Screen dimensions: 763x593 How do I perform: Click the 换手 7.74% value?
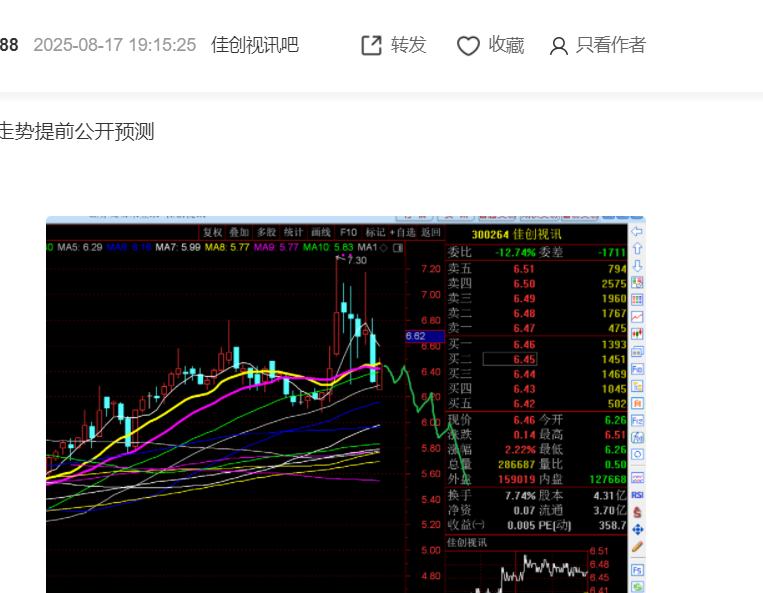[x=520, y=496]
